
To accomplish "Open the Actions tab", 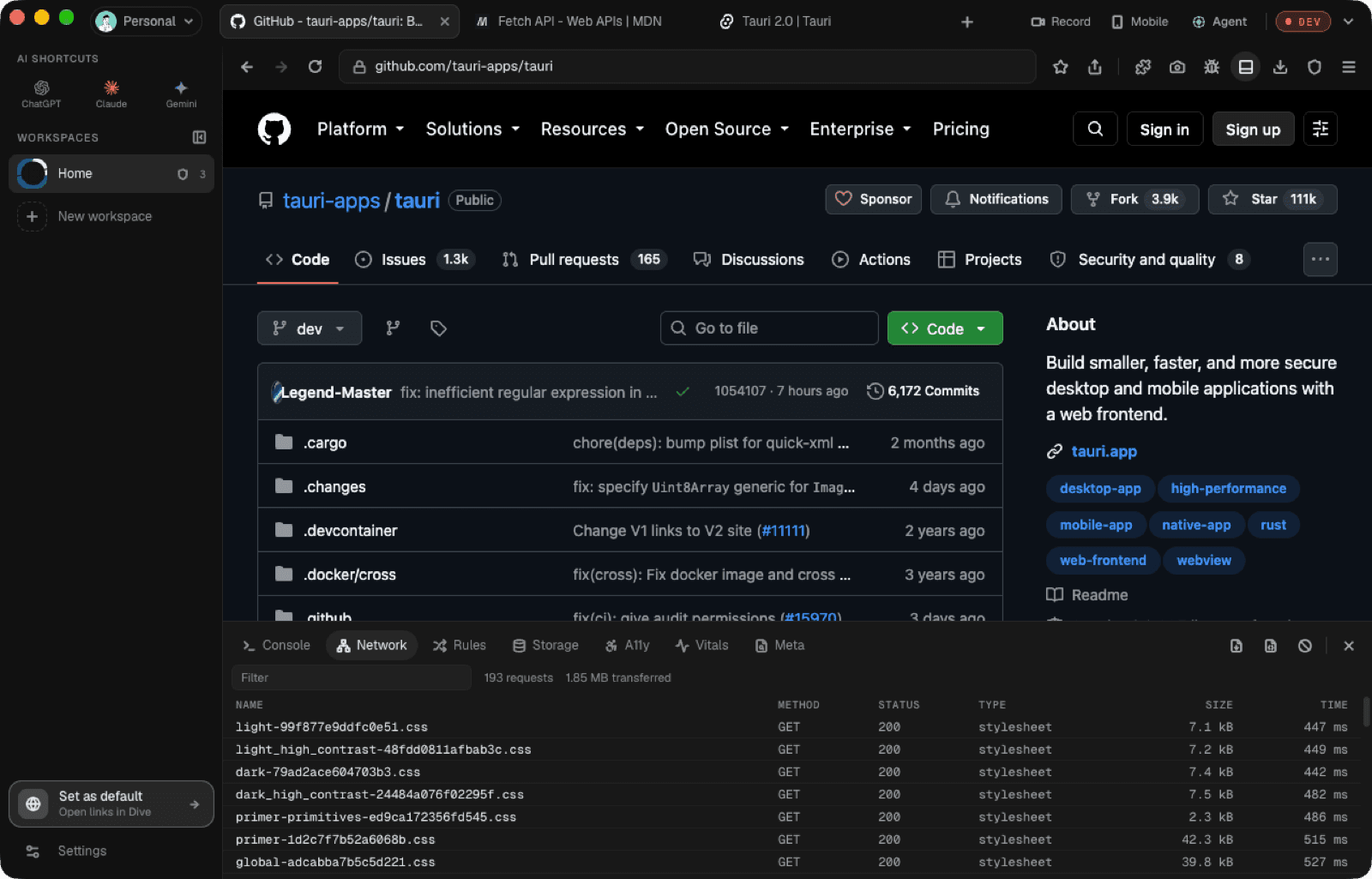I will [x=871, y=259].
